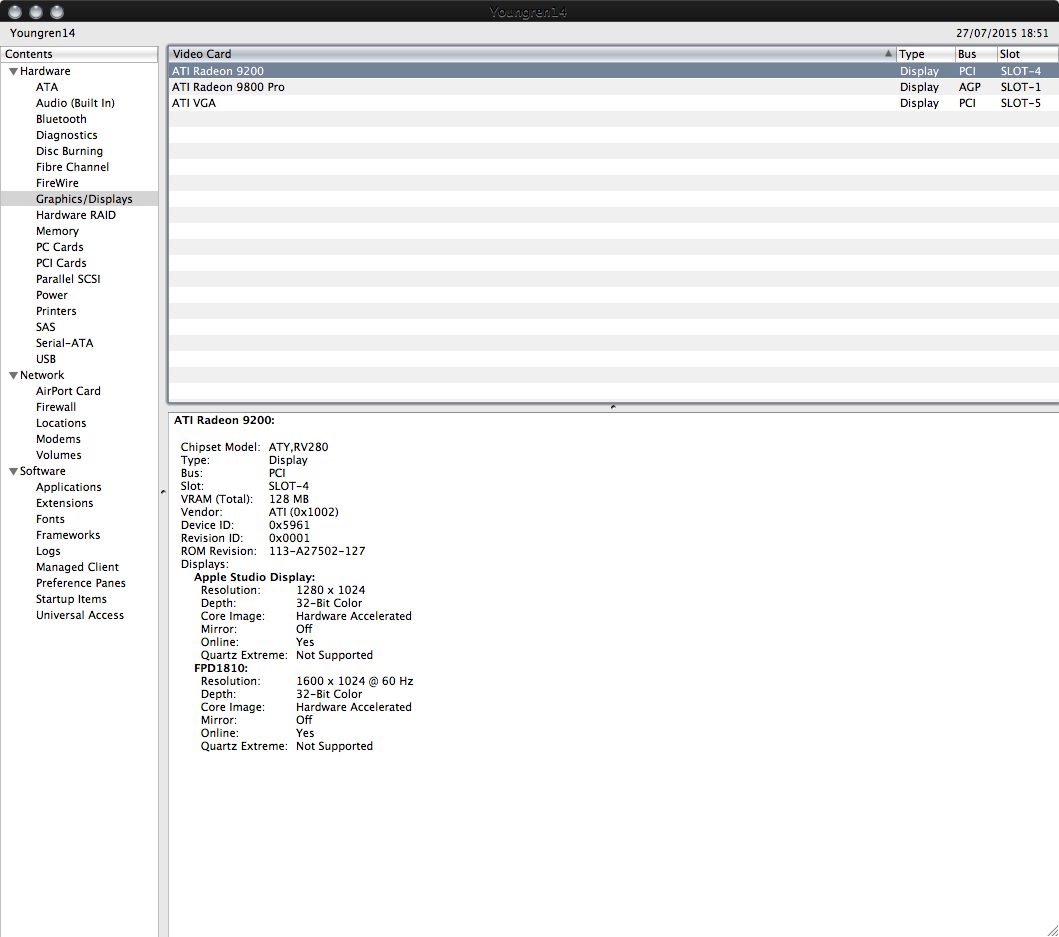Open Frameworks section

(68, 535)
